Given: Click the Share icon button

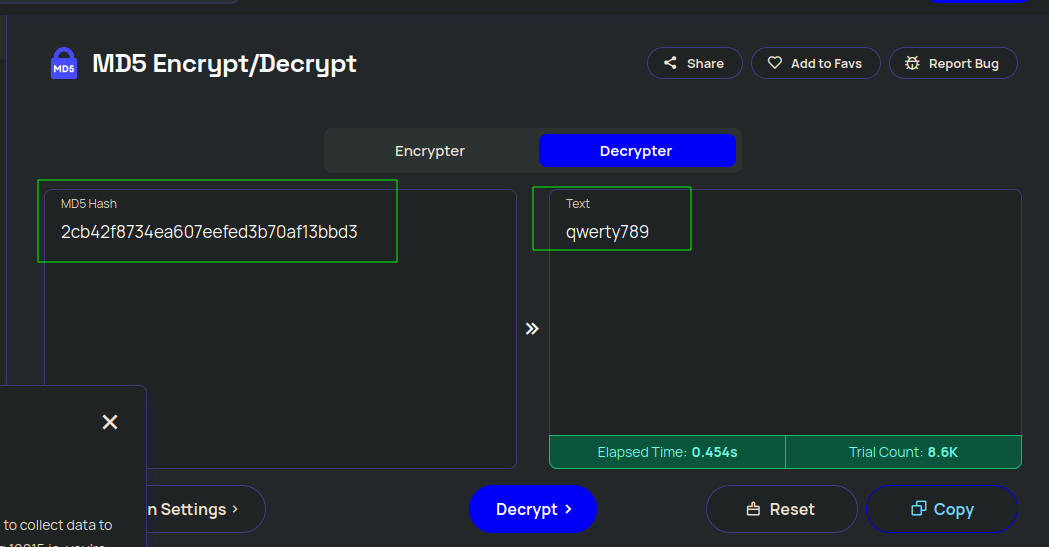Looking at the screenshot, I should [670, 63].
